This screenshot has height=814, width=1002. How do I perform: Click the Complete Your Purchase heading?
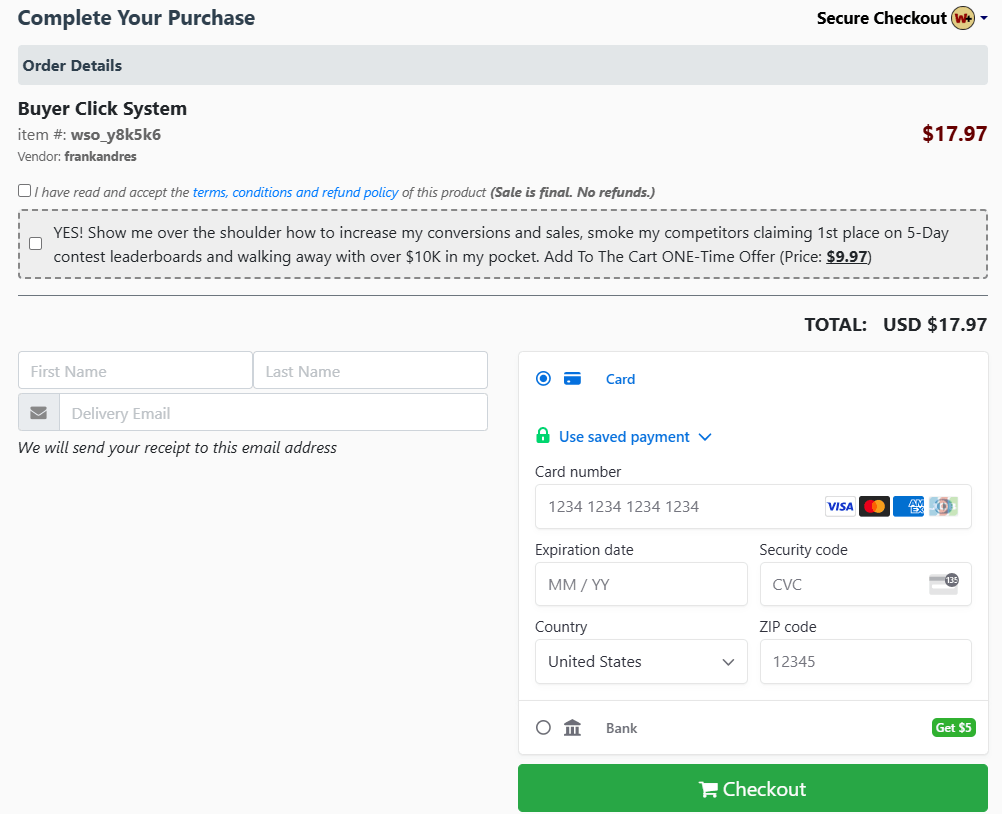click(x=136, y=18)
